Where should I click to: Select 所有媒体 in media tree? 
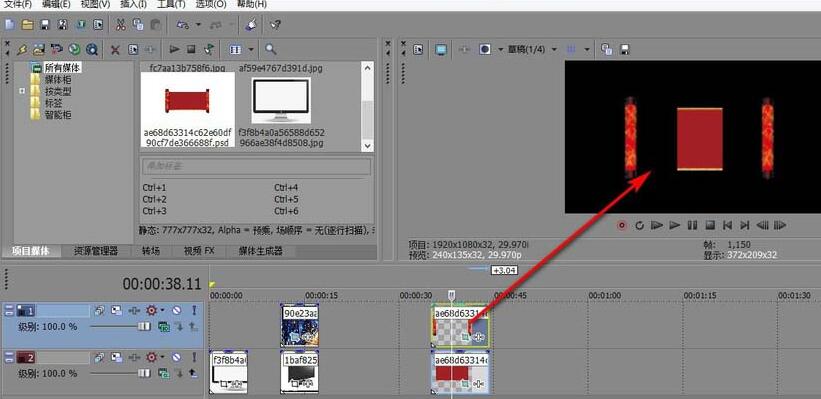[x=63, y=67]
